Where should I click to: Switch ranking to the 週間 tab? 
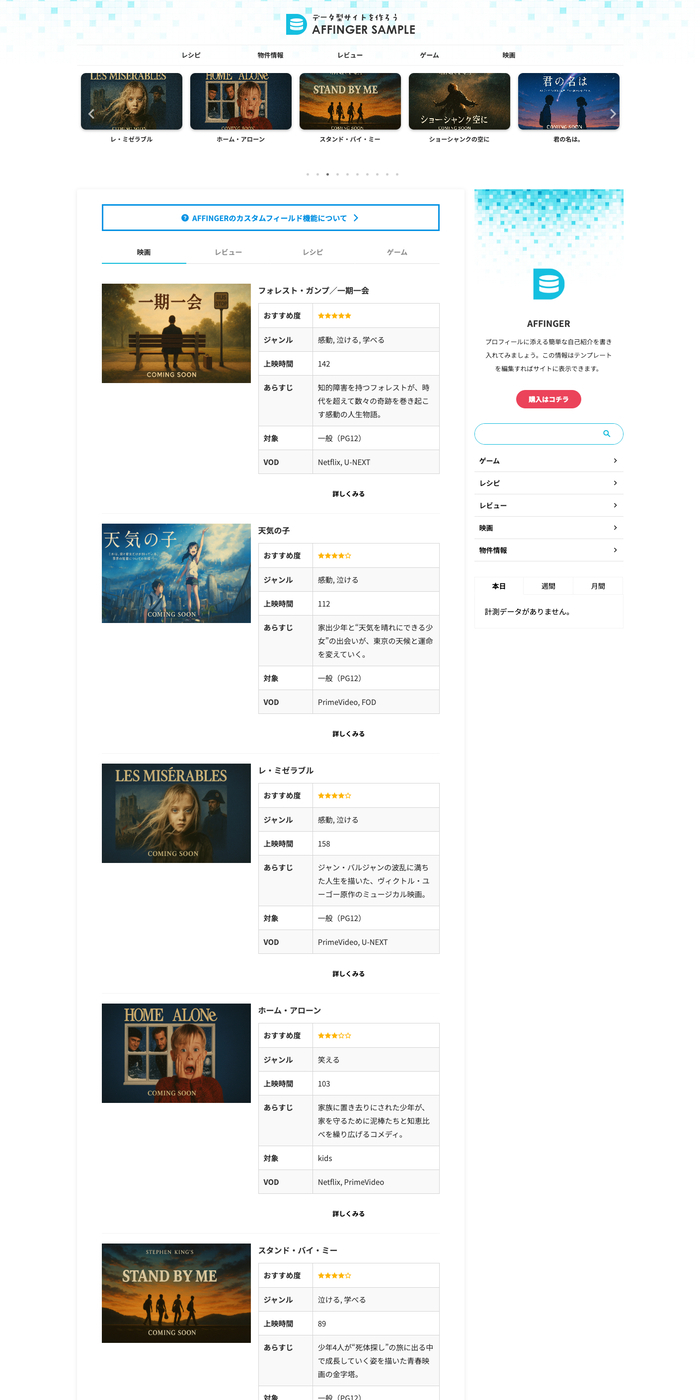point(548,586)
